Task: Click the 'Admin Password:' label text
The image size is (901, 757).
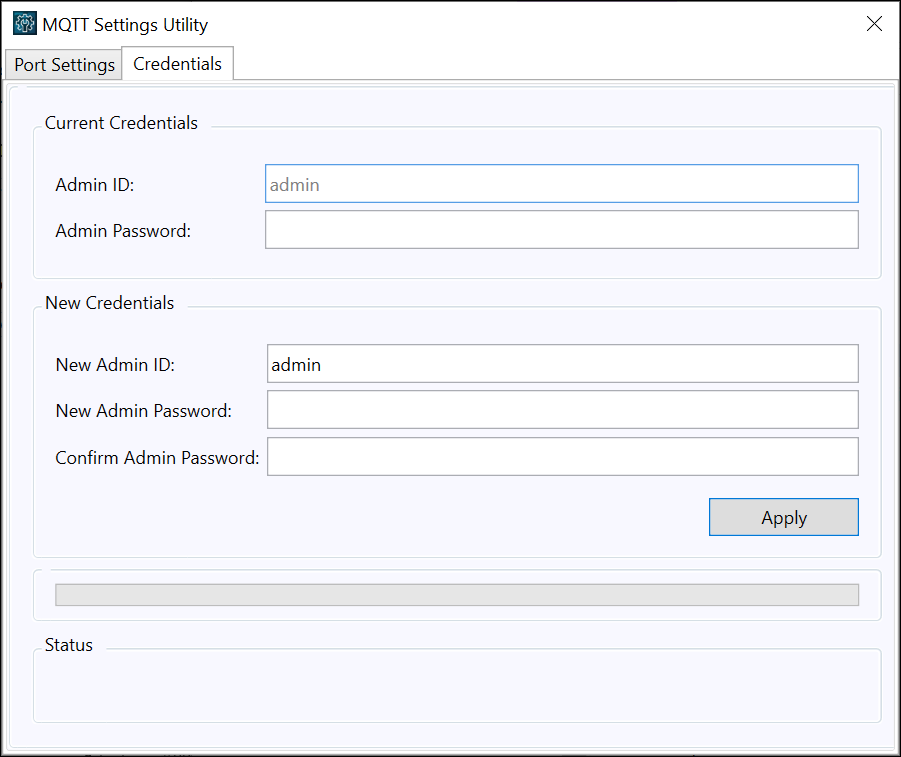Action: [123, 231]
